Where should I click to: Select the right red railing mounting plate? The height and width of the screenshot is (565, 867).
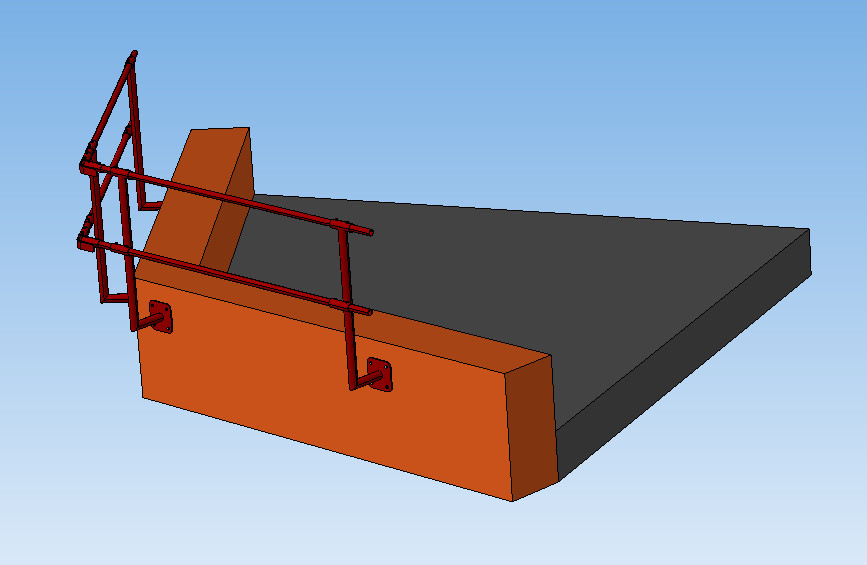pyautogui.click(x=380, y=375)
